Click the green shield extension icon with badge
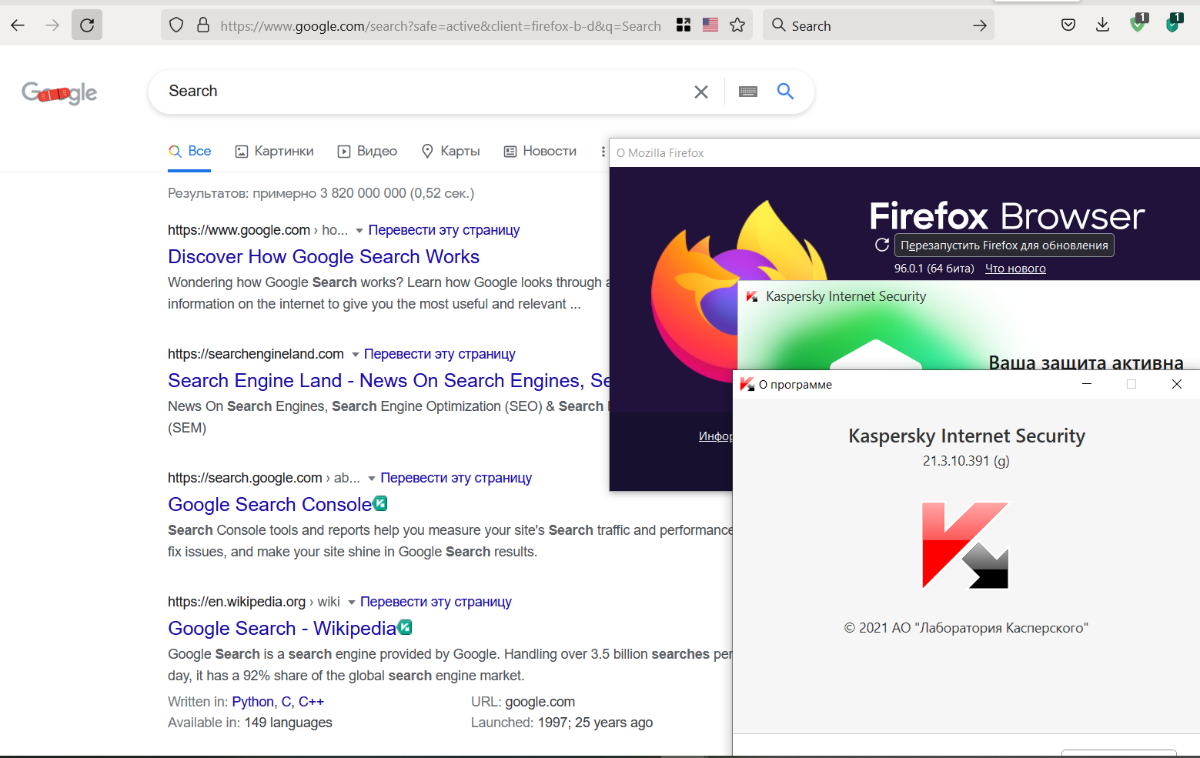 (1138, 23)
